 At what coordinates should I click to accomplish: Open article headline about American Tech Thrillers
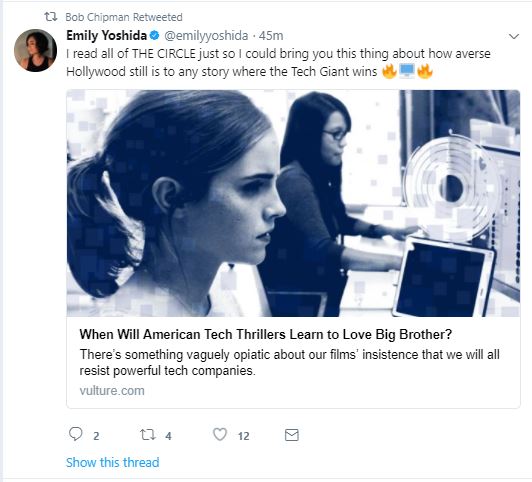pyautogui.click(x=266, y=334)
